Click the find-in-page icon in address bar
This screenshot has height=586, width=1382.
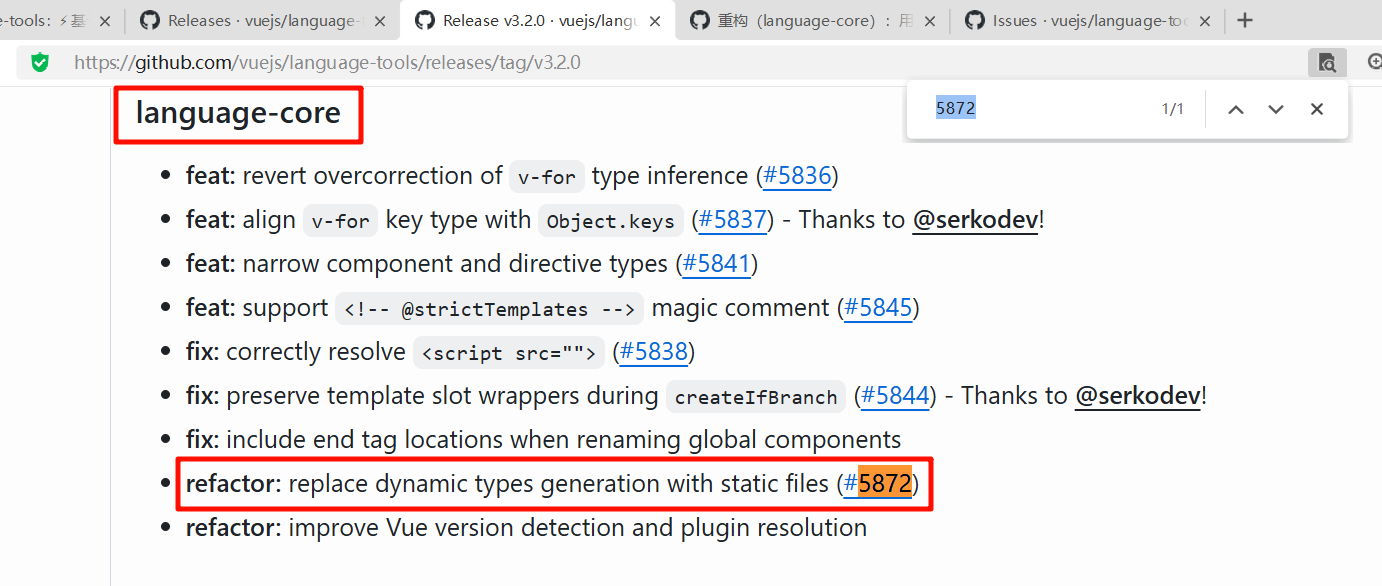pos(1327,63)
